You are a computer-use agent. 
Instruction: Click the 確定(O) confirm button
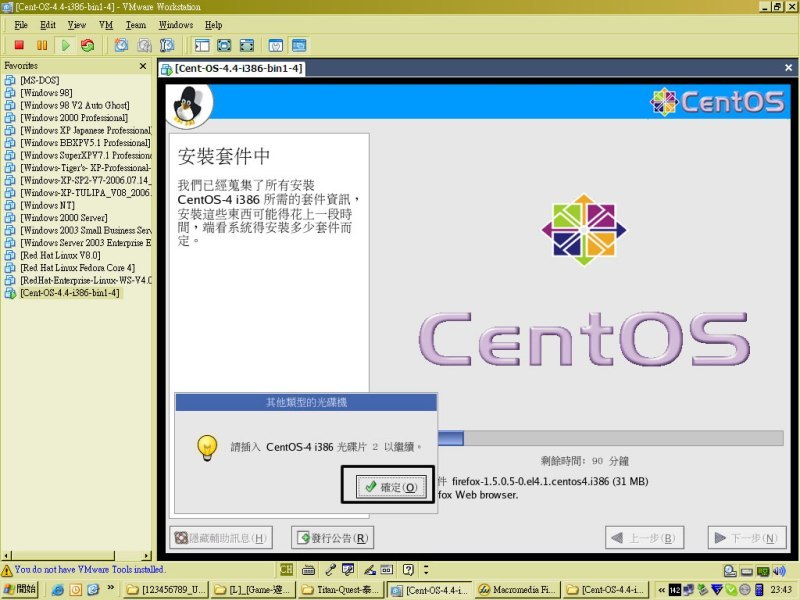[x=391, y=487]
